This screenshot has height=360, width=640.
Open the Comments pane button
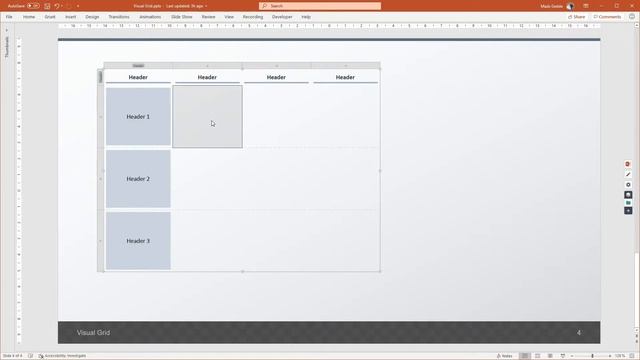(607, 17)
